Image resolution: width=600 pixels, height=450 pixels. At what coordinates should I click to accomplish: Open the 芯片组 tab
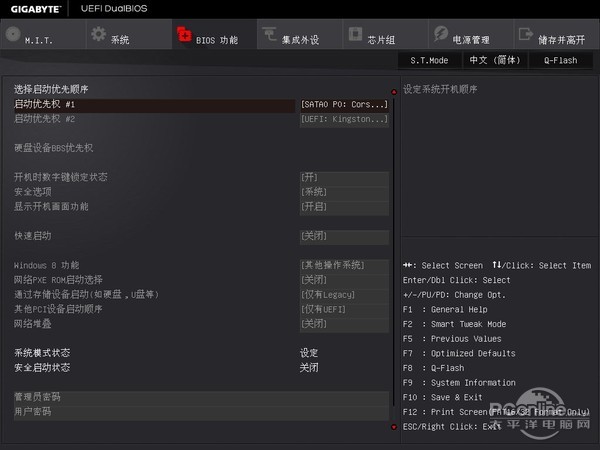pos(386,34)
